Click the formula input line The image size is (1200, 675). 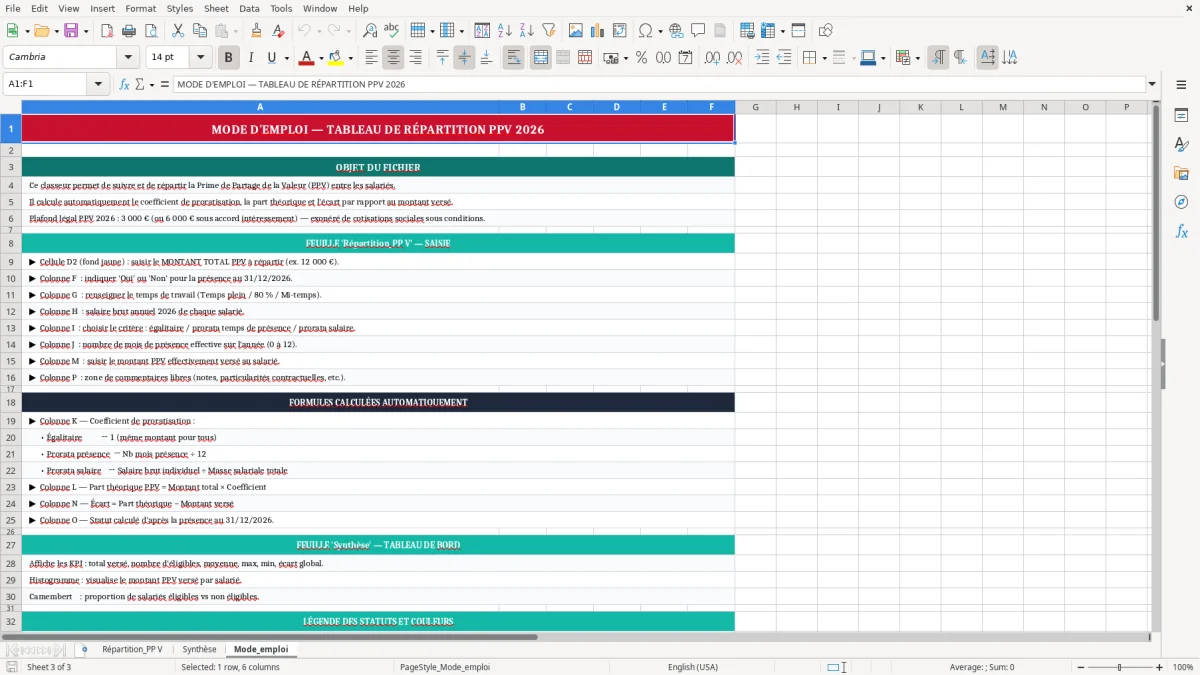point(658,84)
